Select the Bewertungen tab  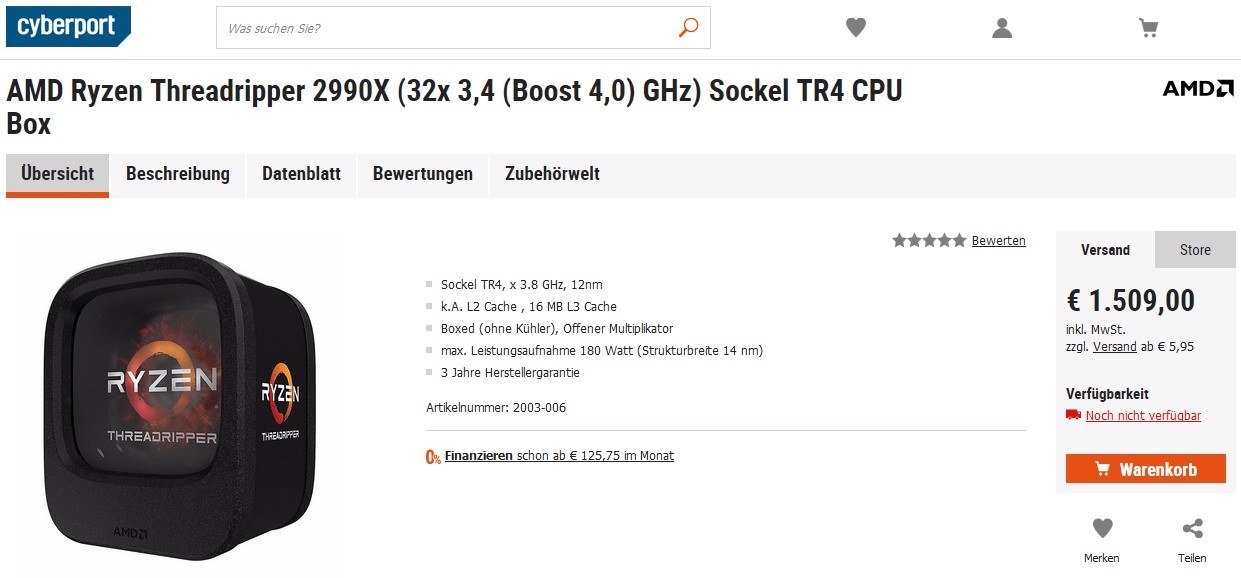[423, 174]
